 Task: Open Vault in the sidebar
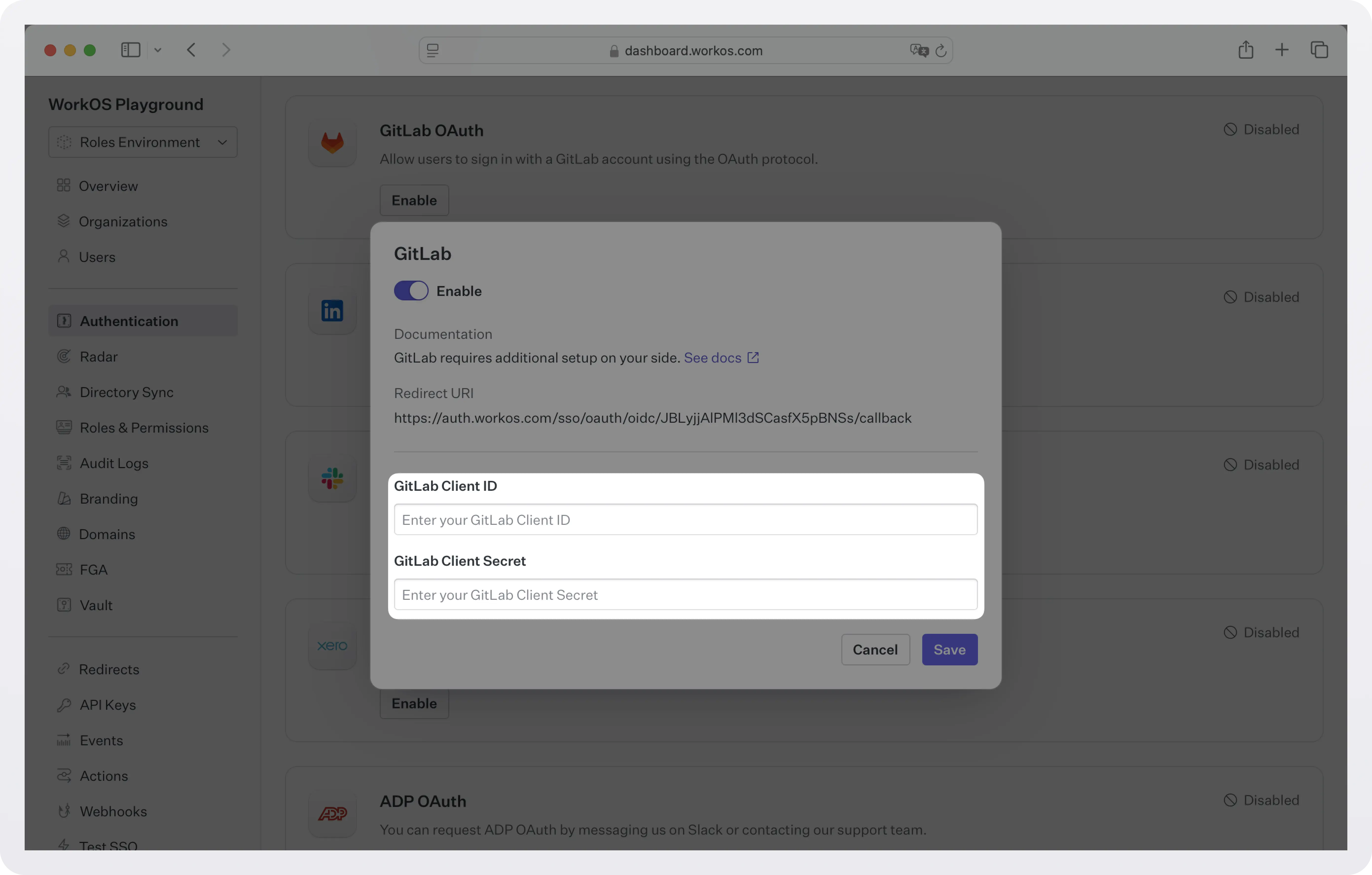(x=96, y=605)
